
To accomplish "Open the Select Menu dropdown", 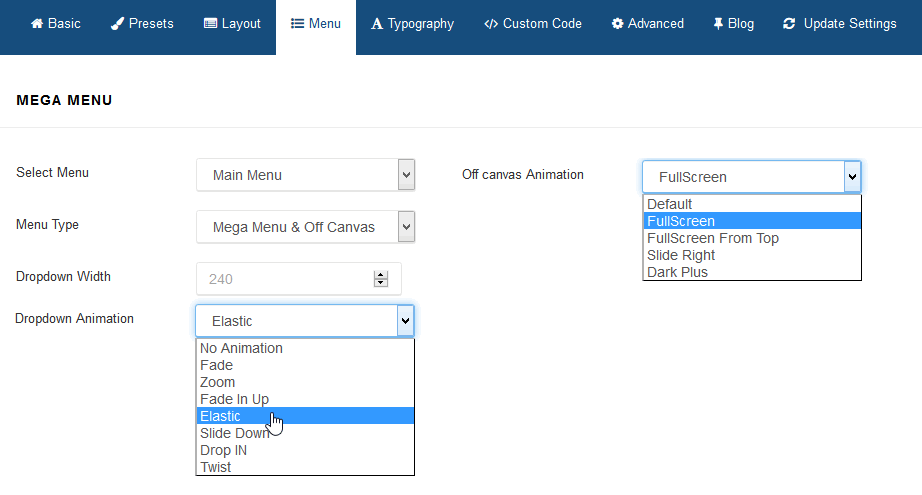I will tap(305, 175).
